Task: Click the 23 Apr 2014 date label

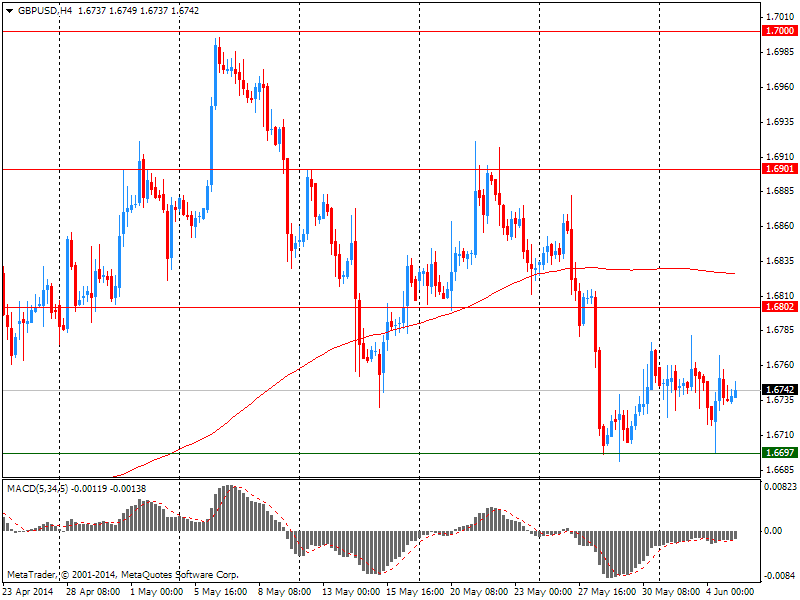Action: click(28, 592)
